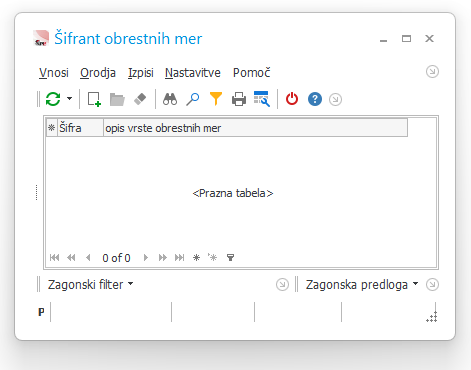This screenshot has height=370, width=471.
Task: Click the navigator bookmark asterisk icon
Action: tap(196, 257)
